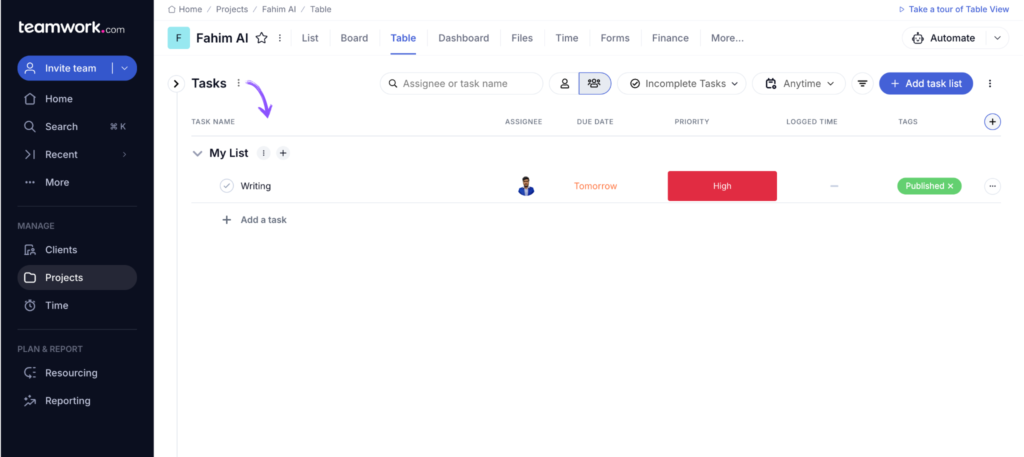The image size is (1024, 457).
Task: Switch to the Forms tab
Action: click(x=615, y=38)
